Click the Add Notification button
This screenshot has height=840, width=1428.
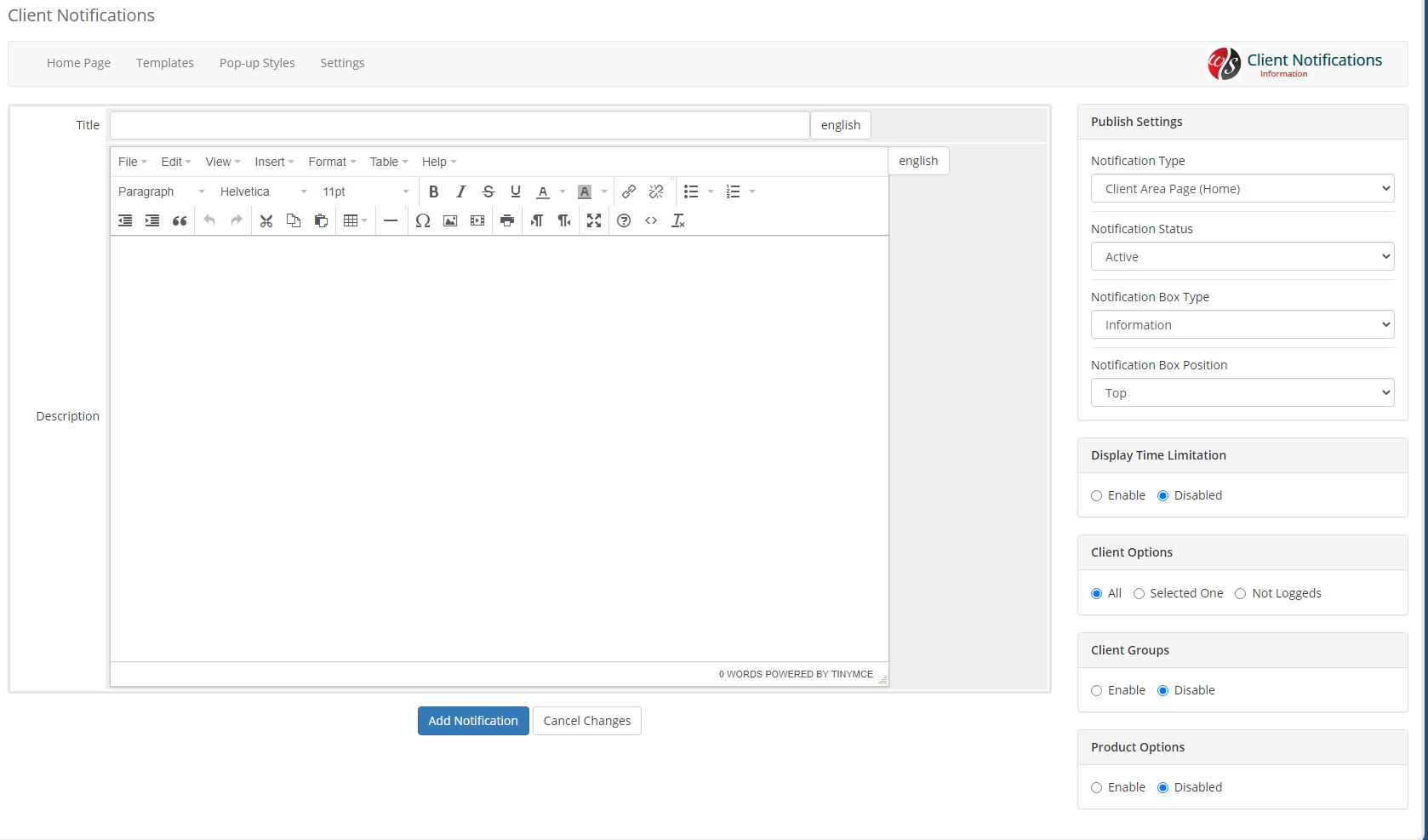pyautogui.click(x=473, y=721)
